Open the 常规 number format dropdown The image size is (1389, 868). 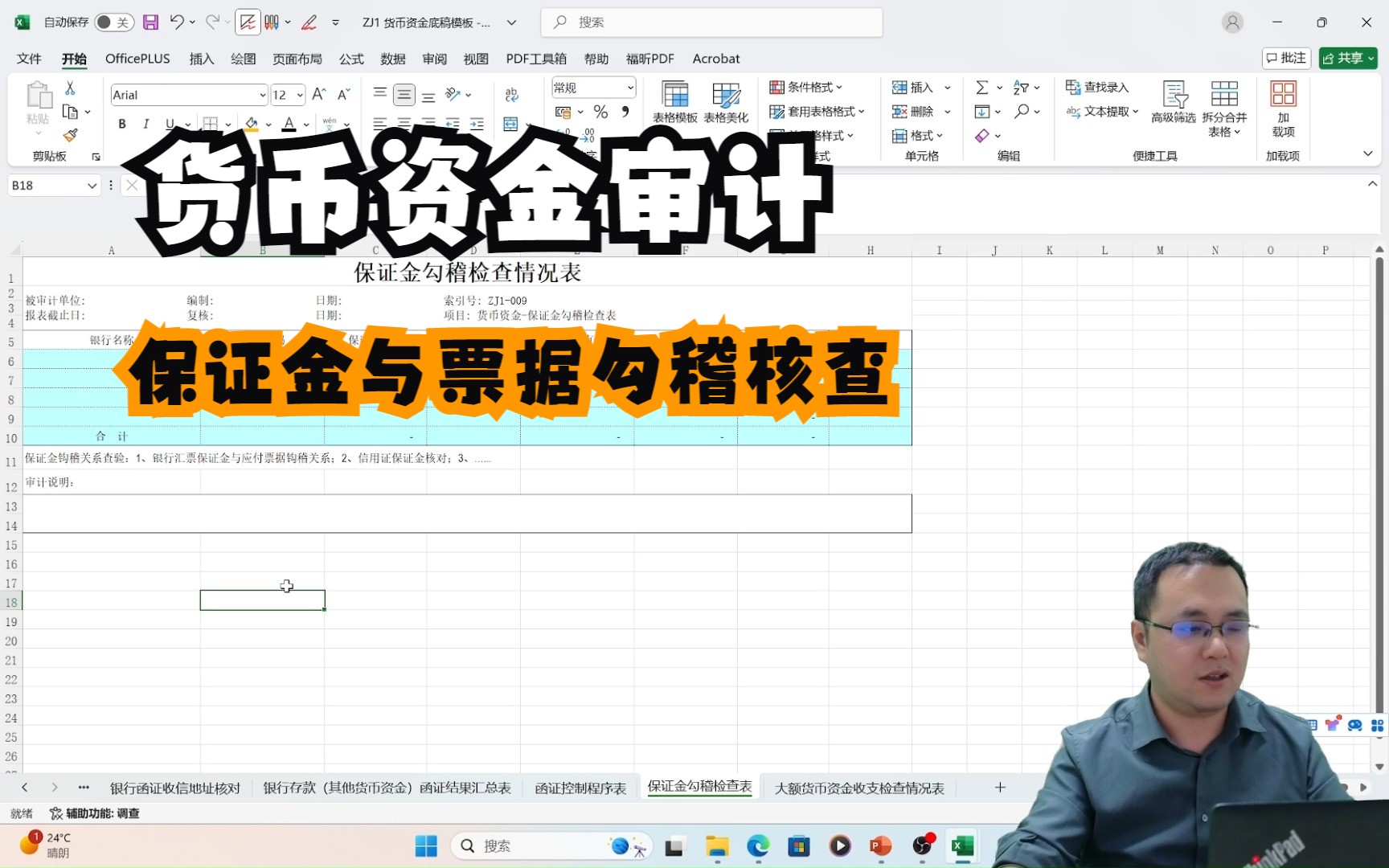point(630,88)
